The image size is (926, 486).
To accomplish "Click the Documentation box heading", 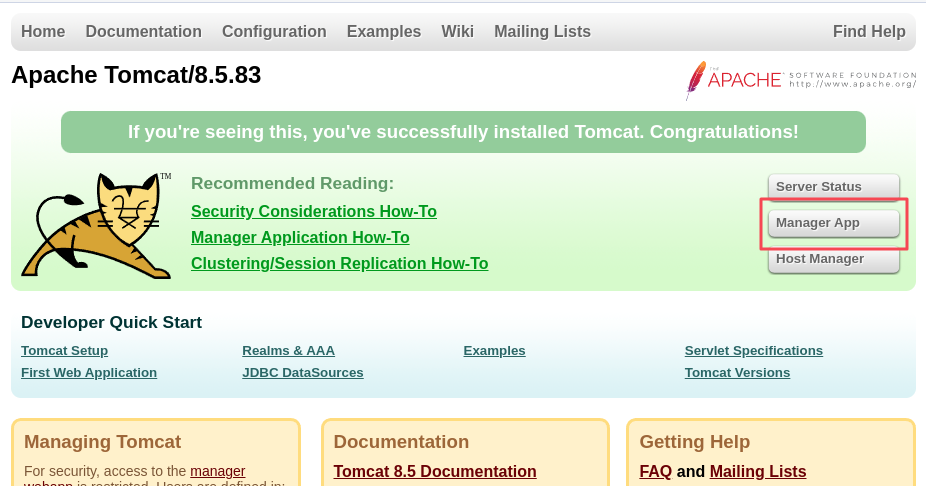I will tap(401, 442).
